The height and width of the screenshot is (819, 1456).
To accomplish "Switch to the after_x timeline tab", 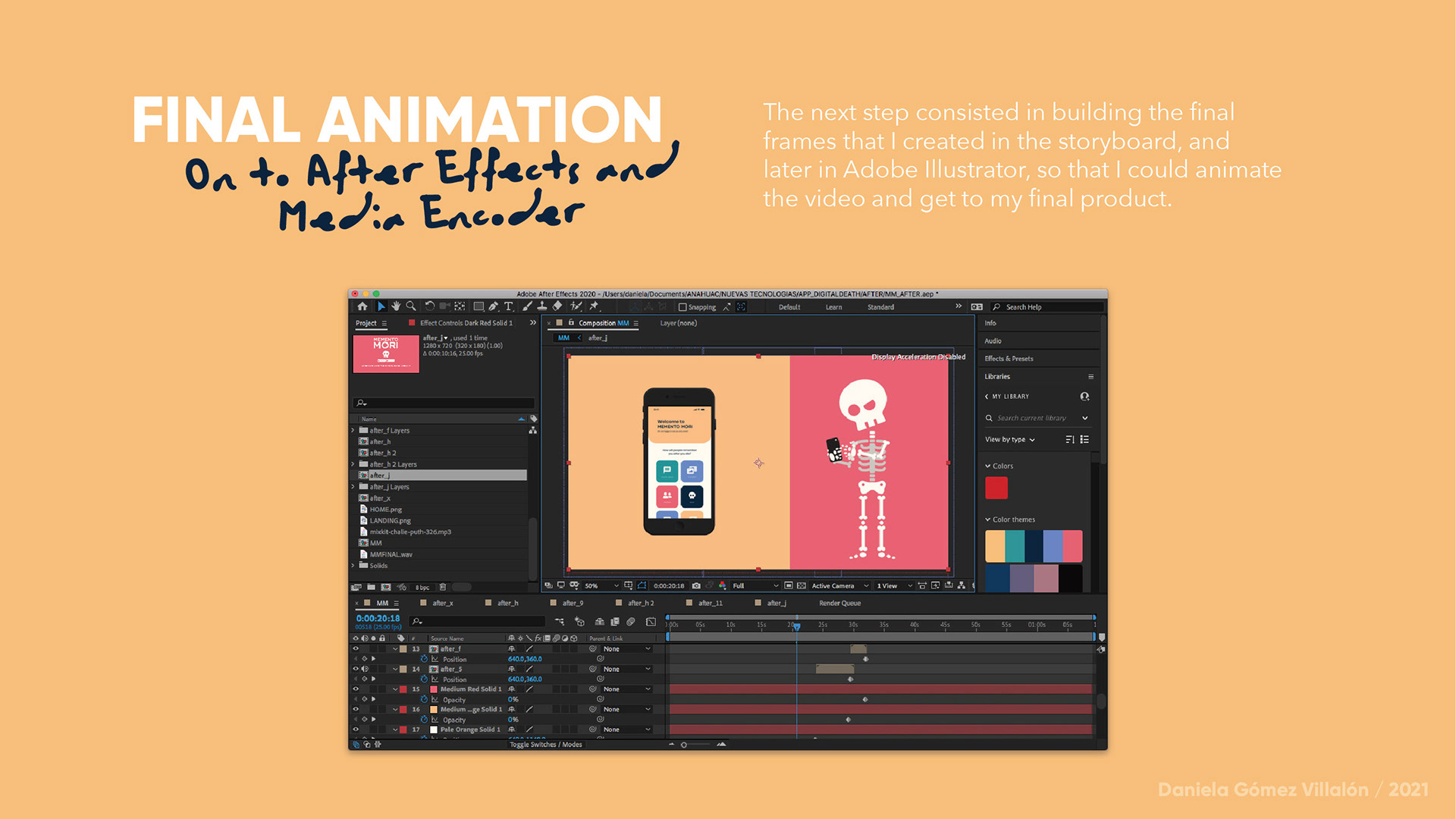I will [x=443, y=604].
